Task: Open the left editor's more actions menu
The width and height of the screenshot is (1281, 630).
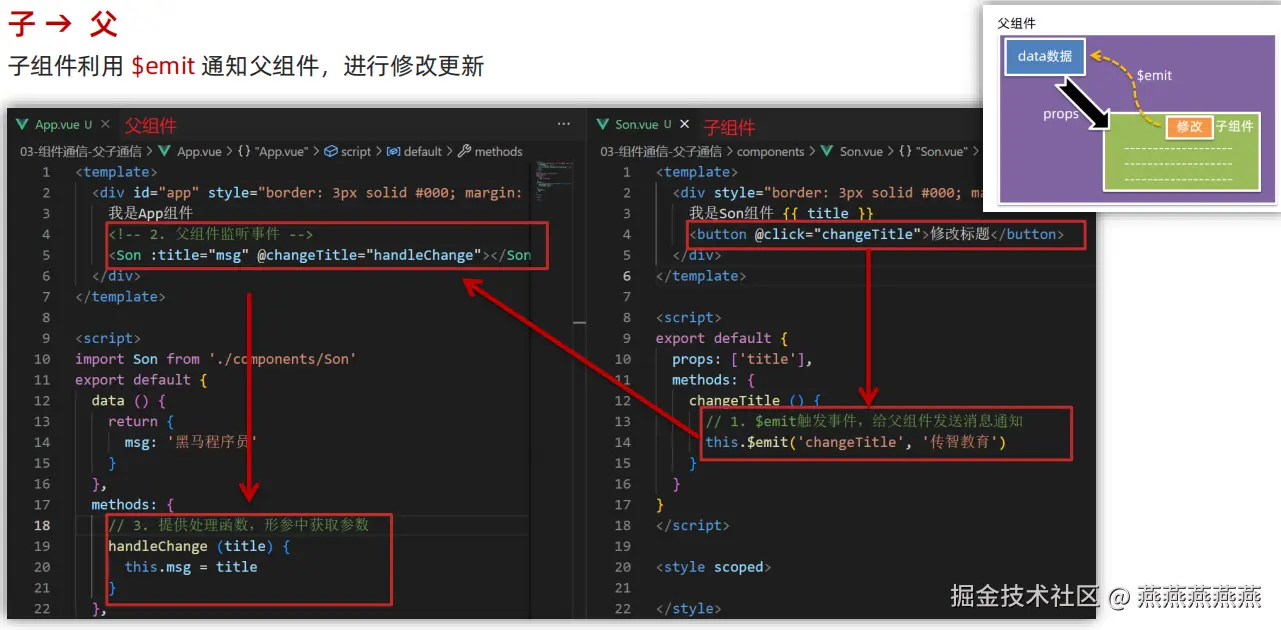Action: [x=564, y=124]
